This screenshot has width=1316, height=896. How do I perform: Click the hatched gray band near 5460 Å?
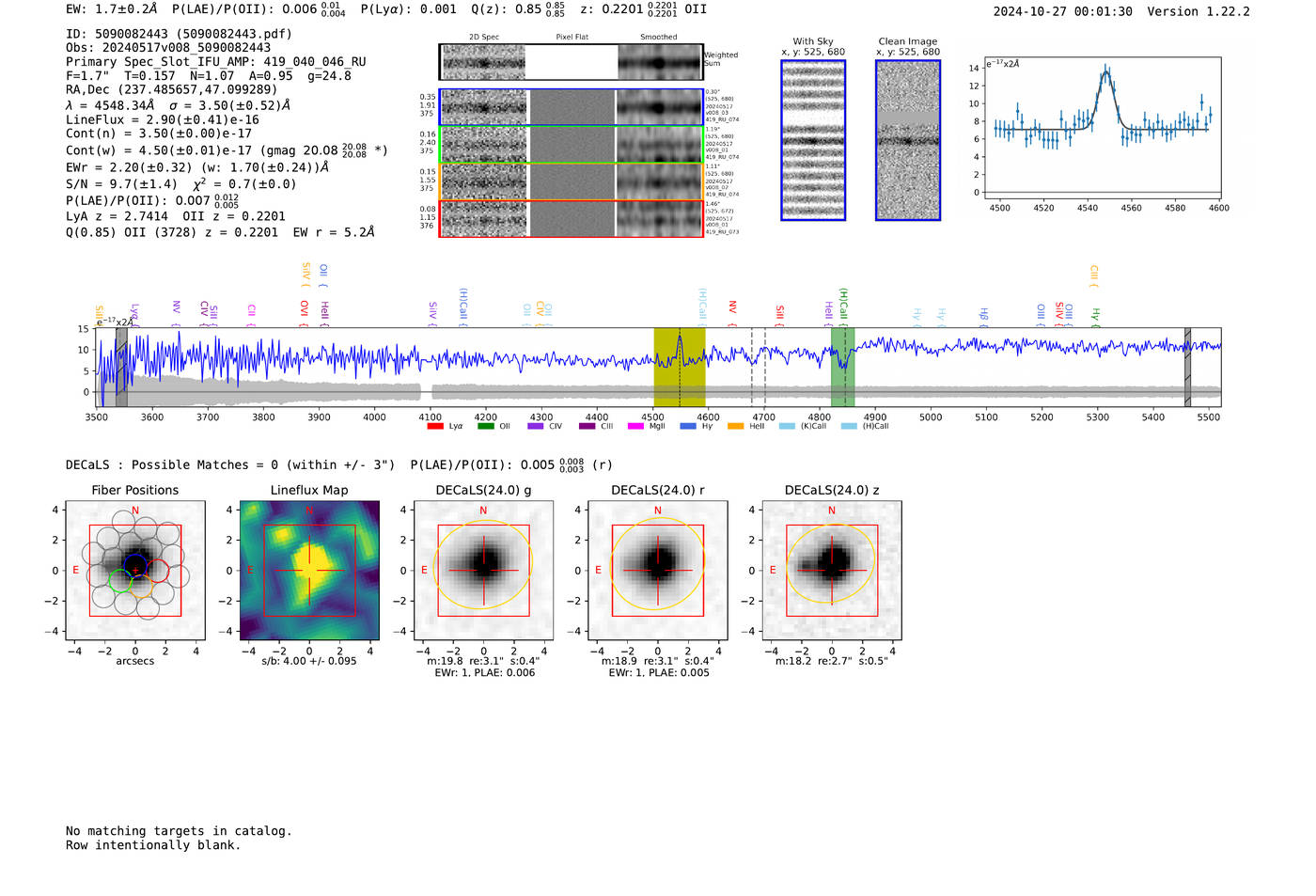(1187, 368)
